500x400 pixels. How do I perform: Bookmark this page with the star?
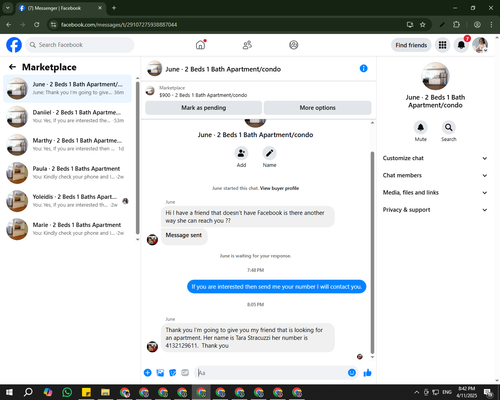click(x=423, y=24)
